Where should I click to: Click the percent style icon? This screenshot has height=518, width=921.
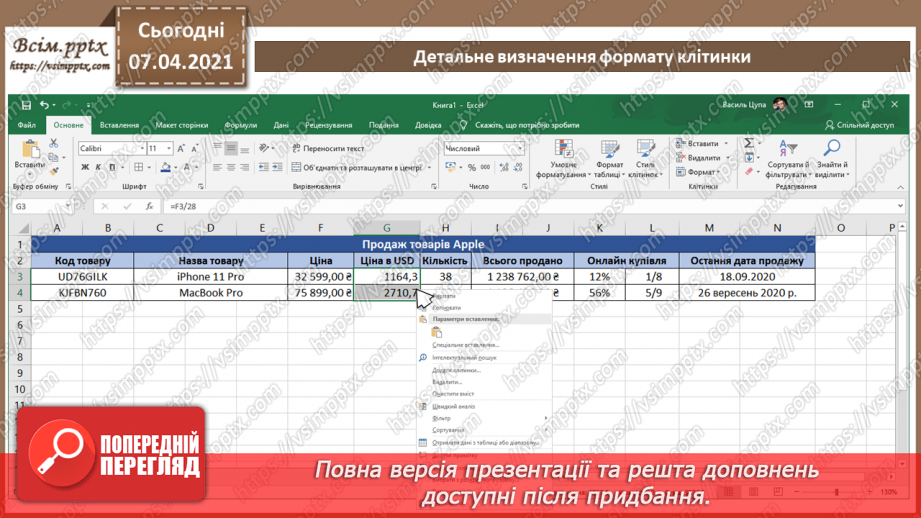(x=472, y=167)
